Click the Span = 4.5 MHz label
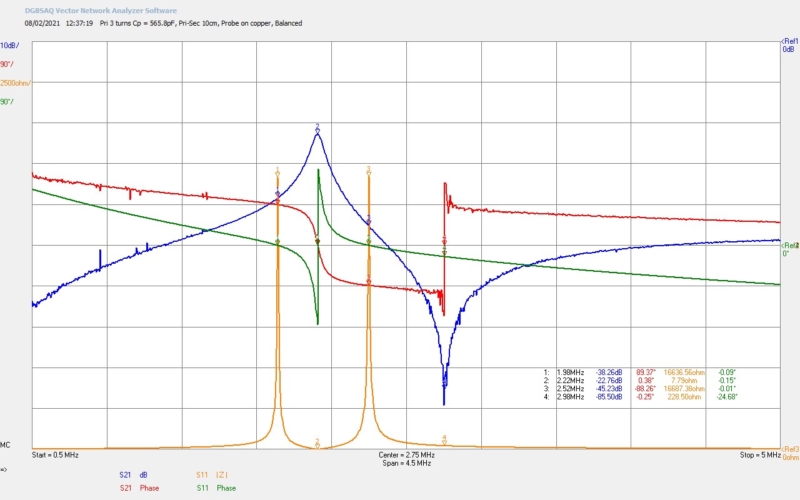Image resolution: width=800 pixels, height=500 pixels. [407, 463]
